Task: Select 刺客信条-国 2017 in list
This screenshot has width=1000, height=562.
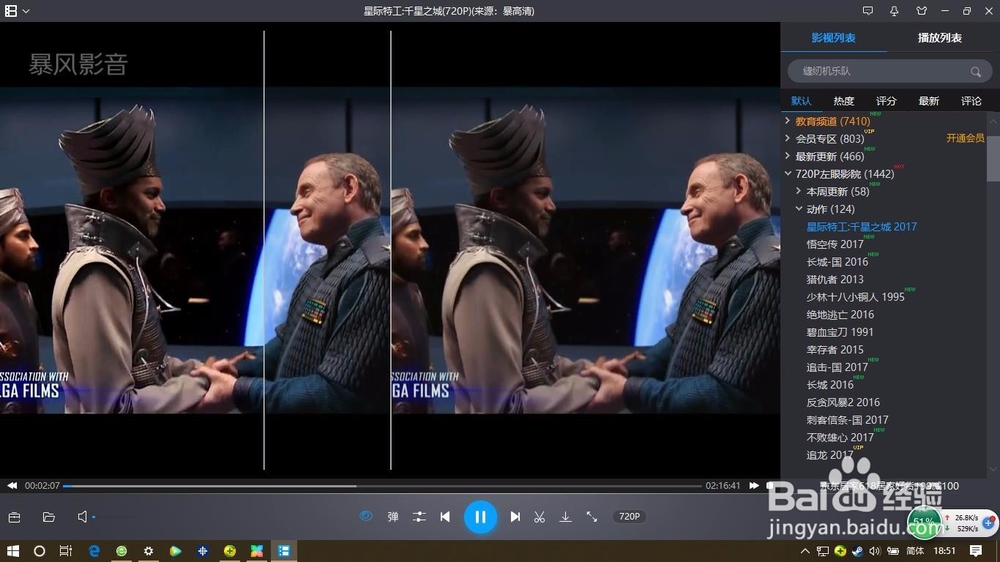Action: click(848, 420)
